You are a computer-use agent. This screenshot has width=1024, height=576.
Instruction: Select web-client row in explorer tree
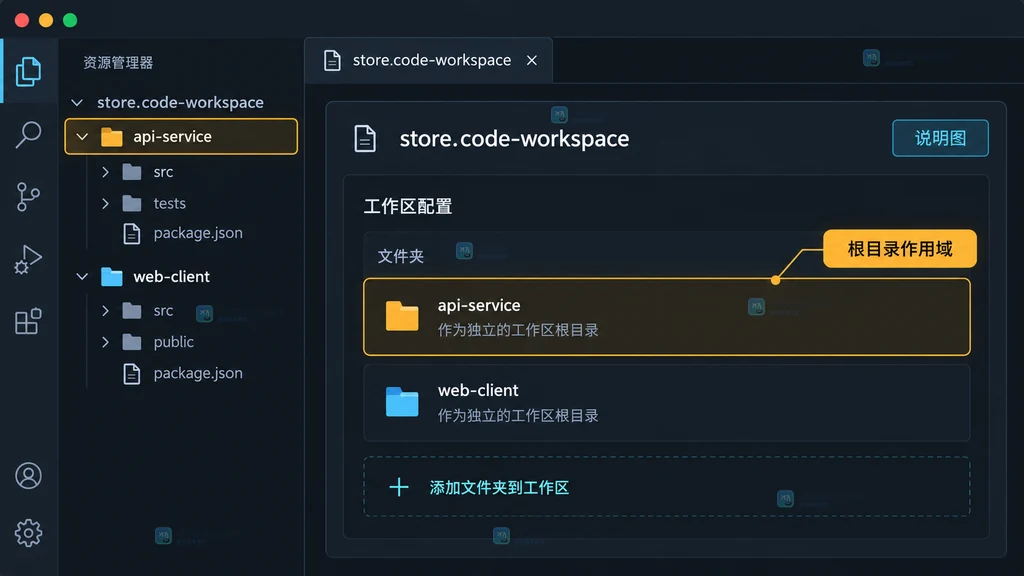181,277
